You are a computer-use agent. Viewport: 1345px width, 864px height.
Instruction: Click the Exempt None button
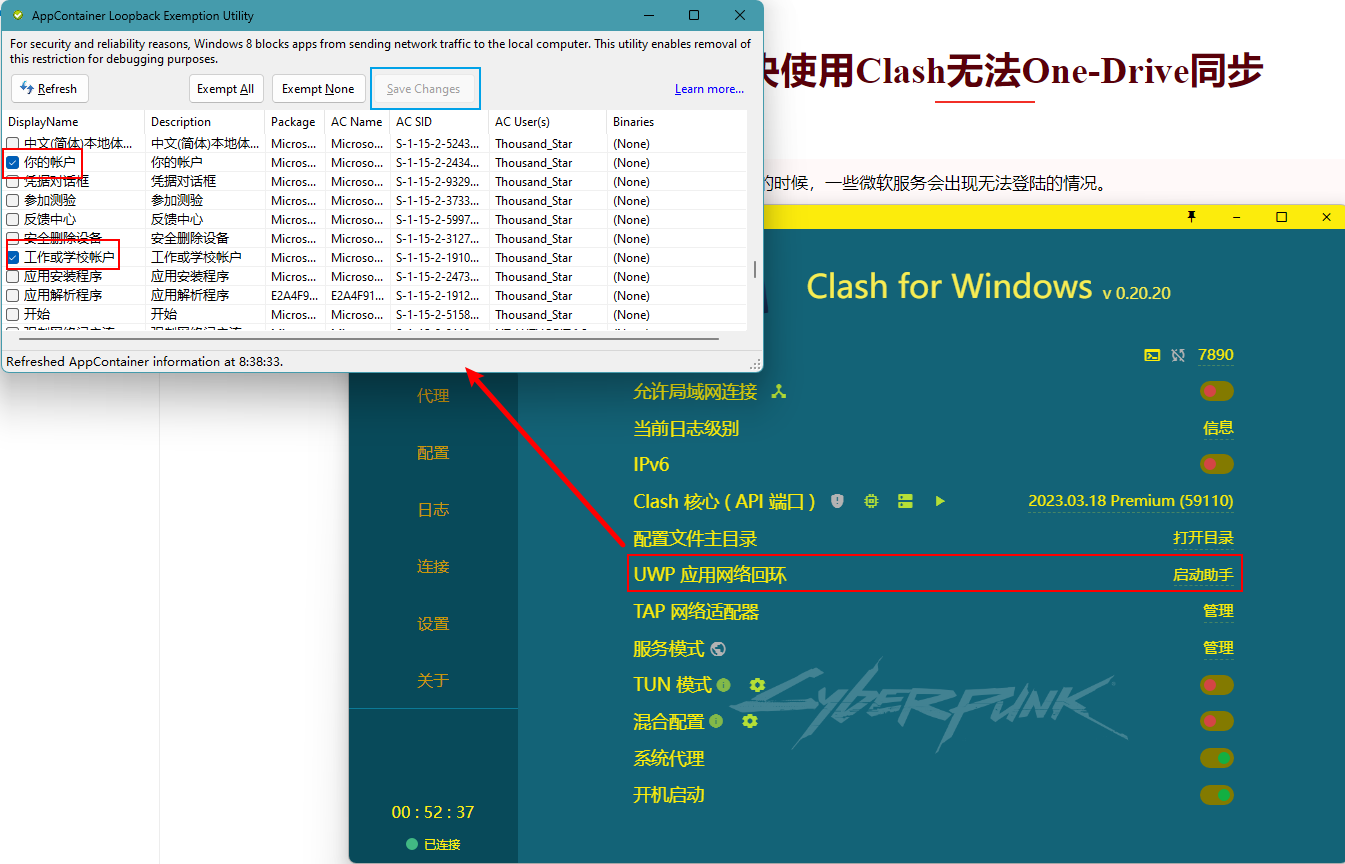(x=318, y=89)
